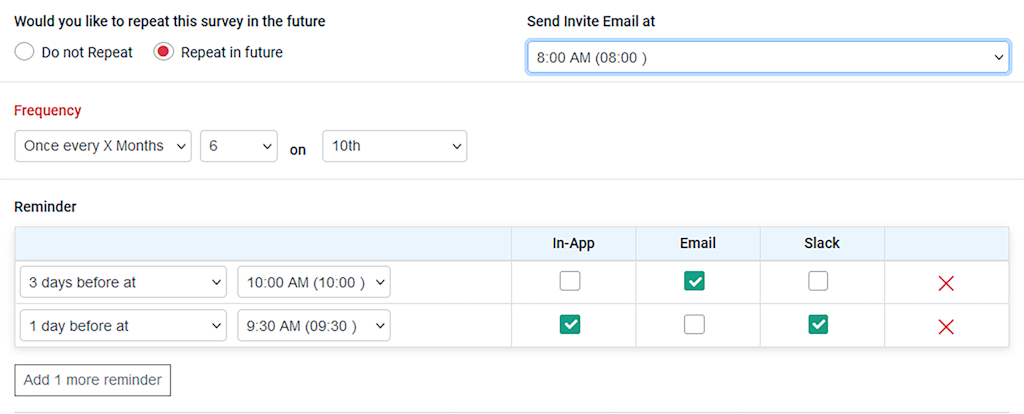Click the Reminder section heading

coord(45,207)
